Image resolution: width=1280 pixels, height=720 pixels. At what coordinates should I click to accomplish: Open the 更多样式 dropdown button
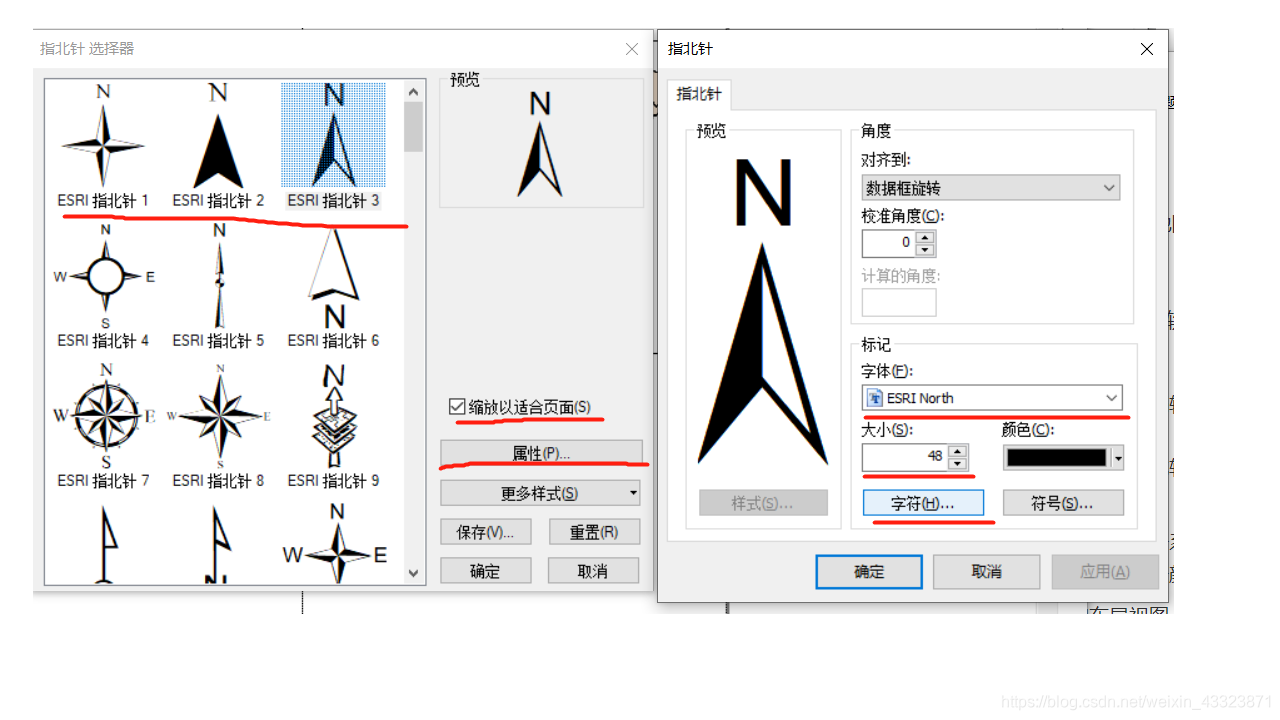click(x=540, y=493)
